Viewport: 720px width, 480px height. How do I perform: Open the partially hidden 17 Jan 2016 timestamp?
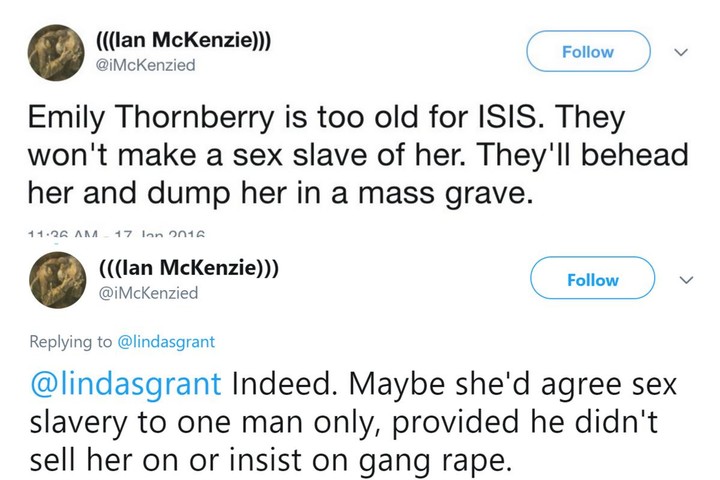pos(117,235)
